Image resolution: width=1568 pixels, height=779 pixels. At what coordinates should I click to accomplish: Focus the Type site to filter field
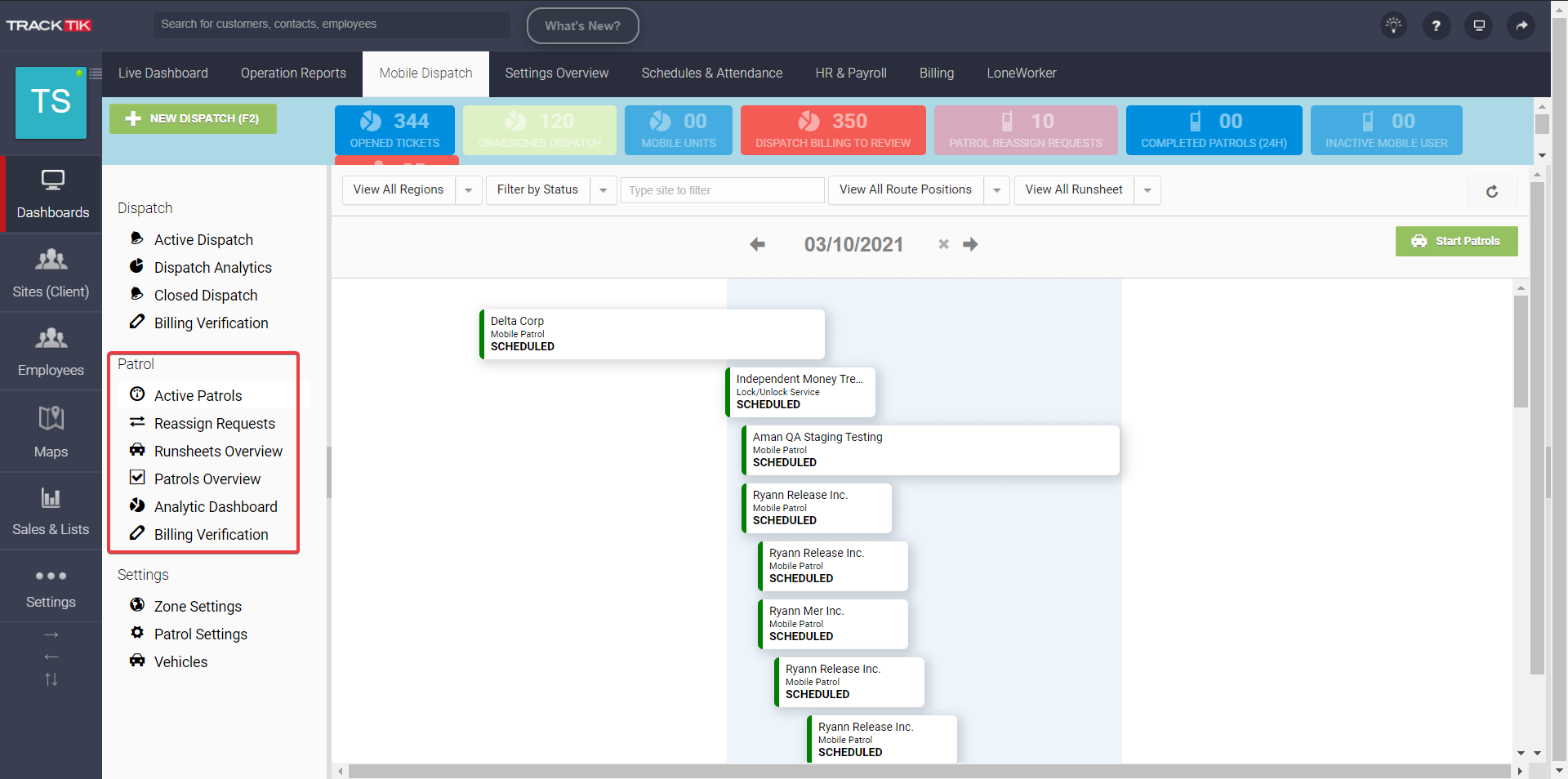click(722, 190)
